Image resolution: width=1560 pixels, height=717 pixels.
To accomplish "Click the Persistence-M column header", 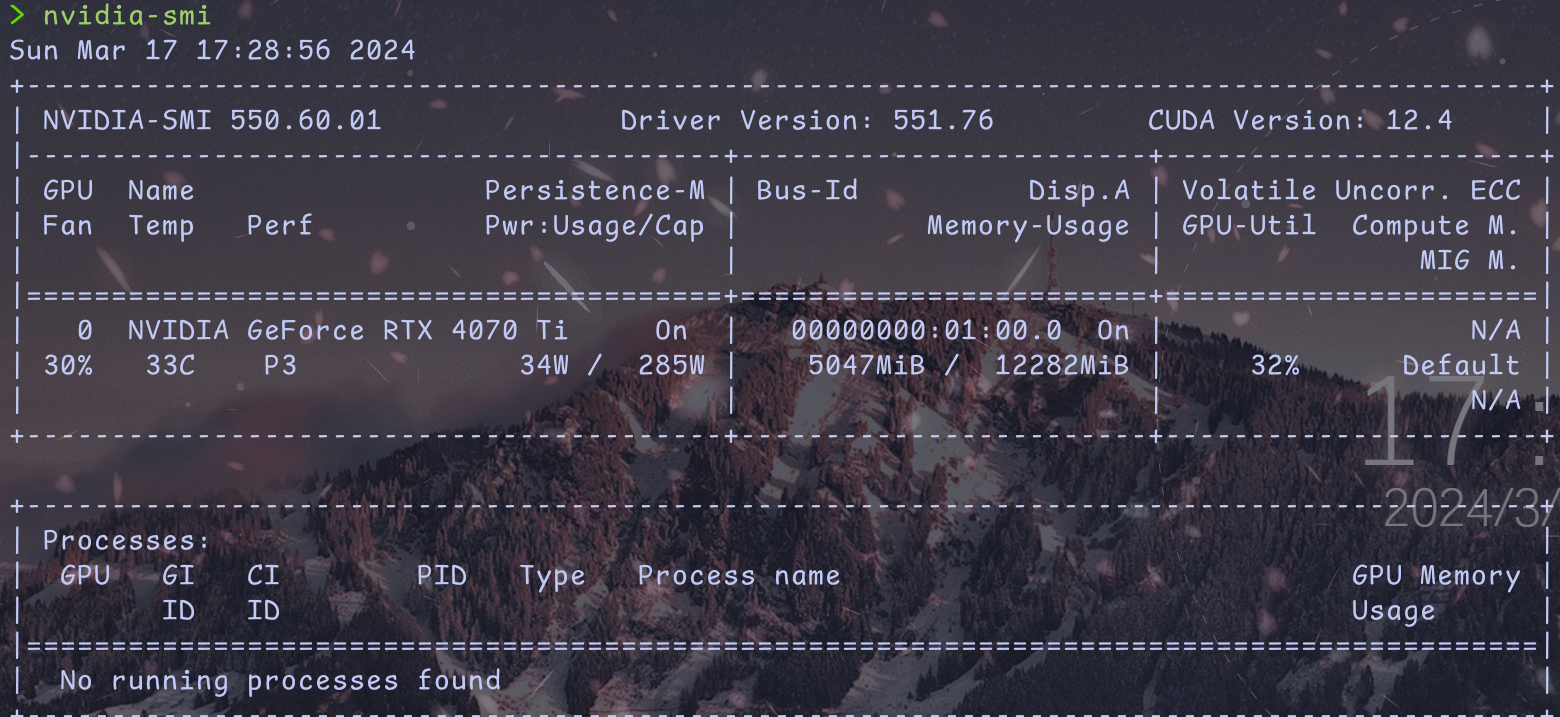I will (x=595, y=190).
